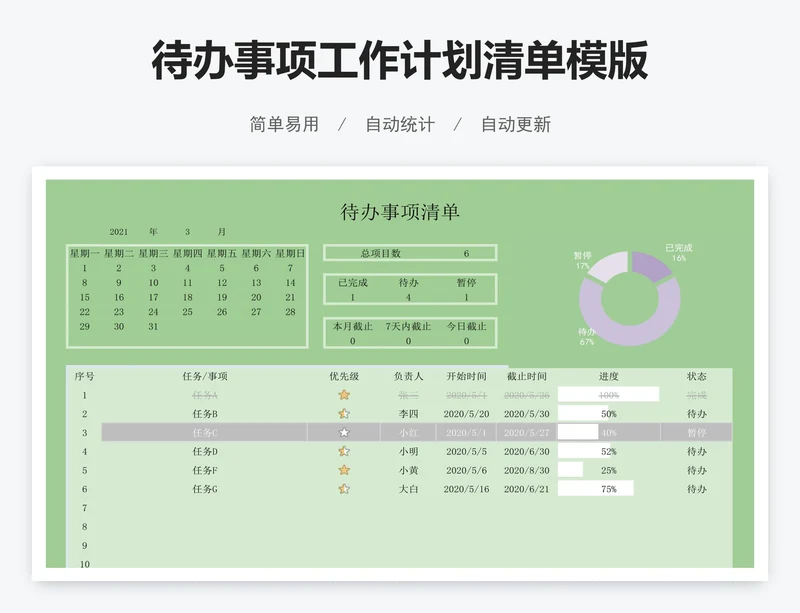Click the year value 2021
This screenshot has height=613, width=800.
click(x=119, y=232)
